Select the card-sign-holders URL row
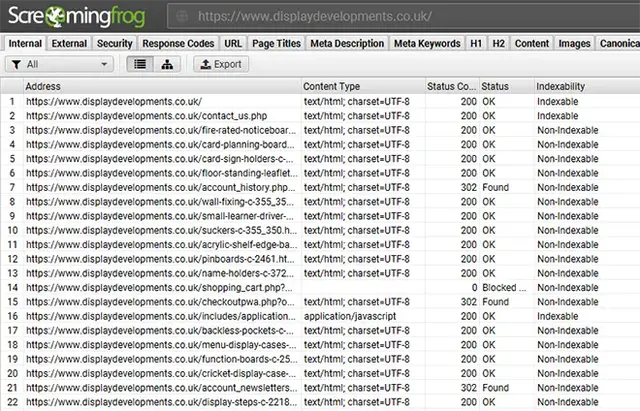 pos(160,159)
